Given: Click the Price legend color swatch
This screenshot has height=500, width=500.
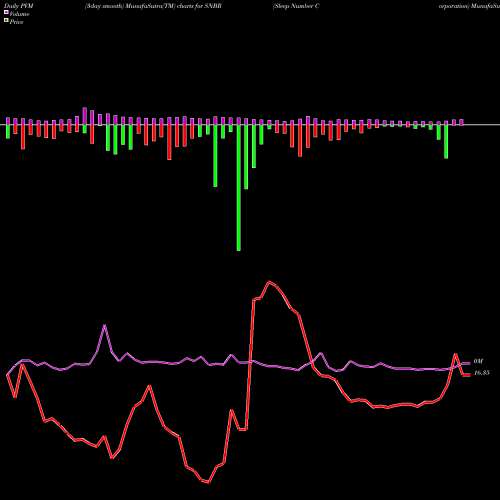Looking at the screenshot, I should click(6, 21).
